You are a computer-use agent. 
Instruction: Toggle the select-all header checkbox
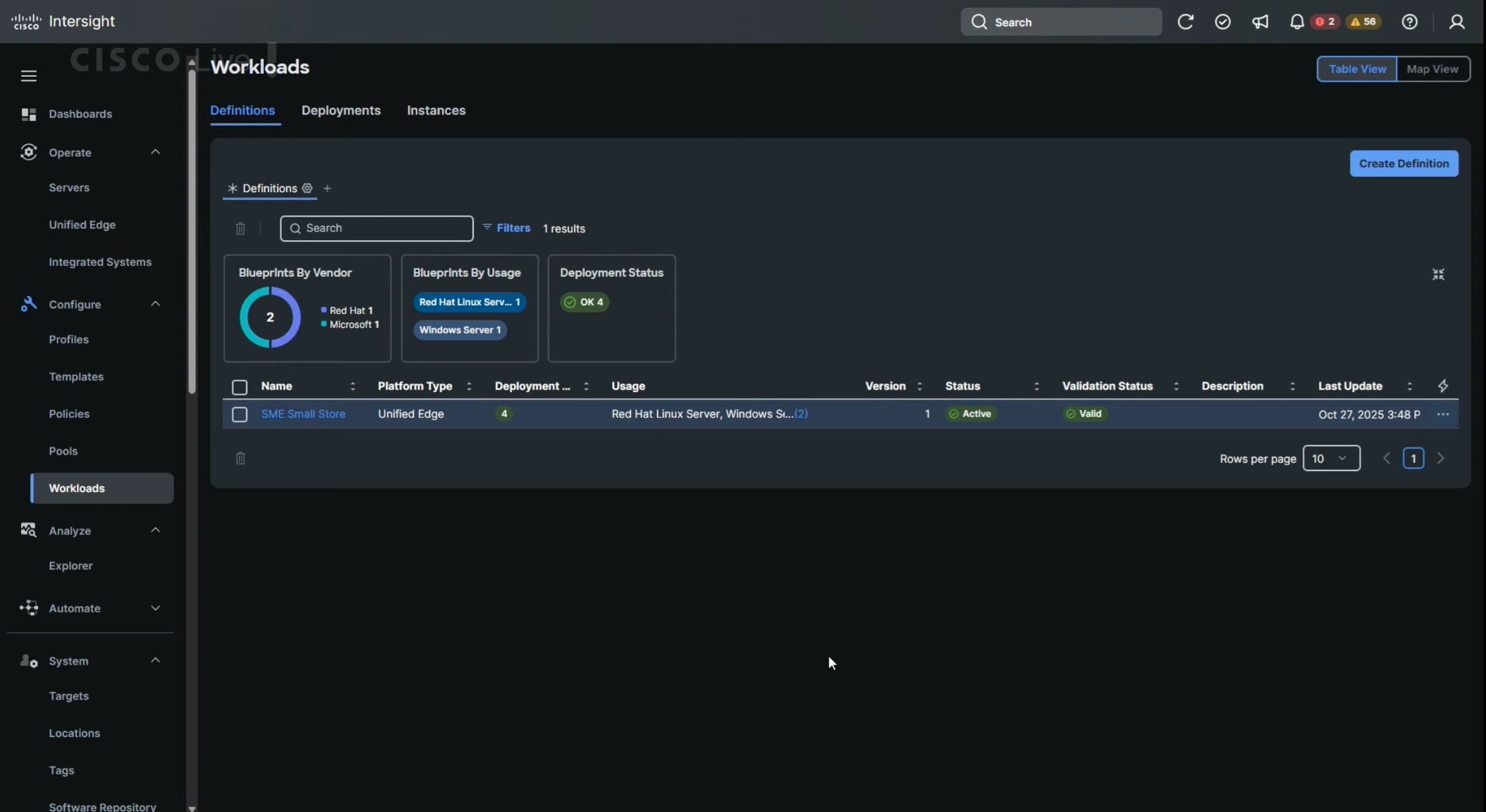click(x=240, y=387)
